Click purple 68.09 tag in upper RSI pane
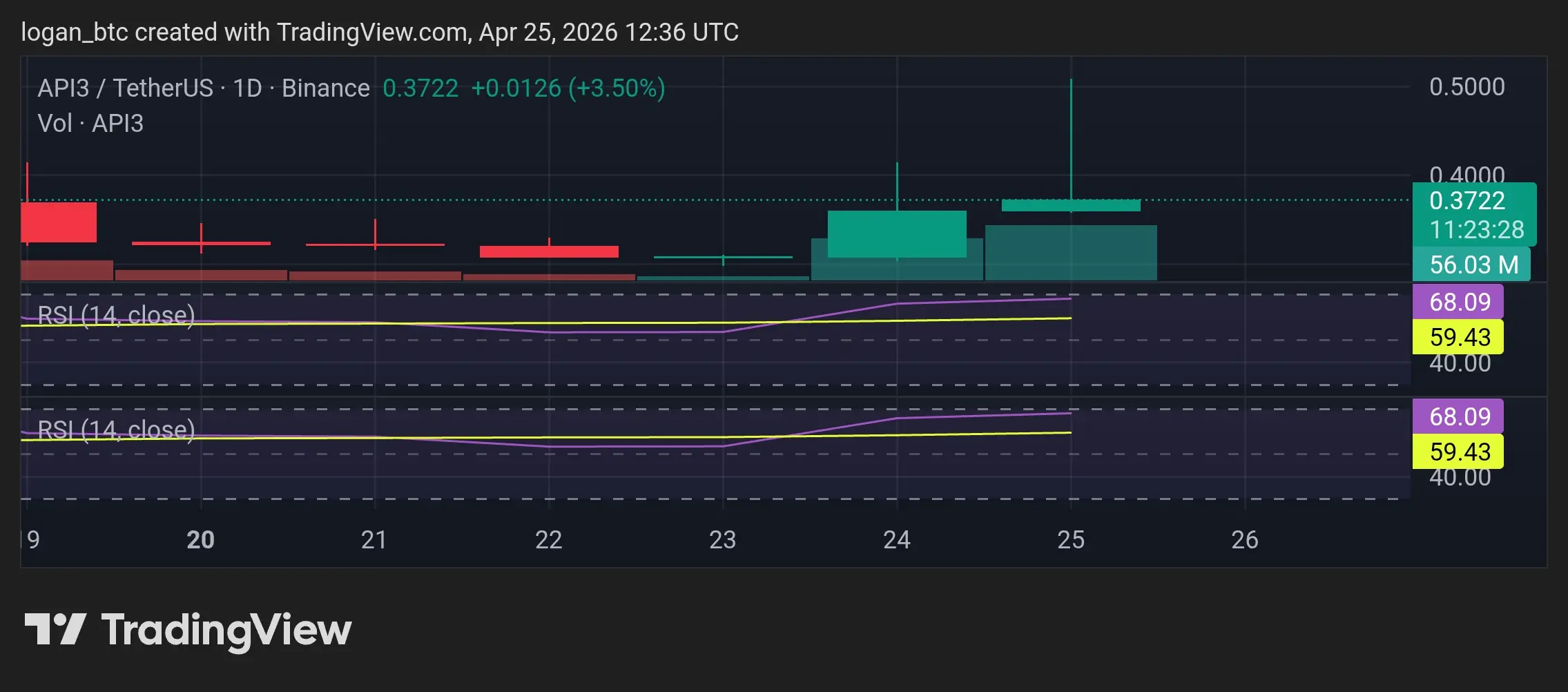The image size is (1568, 692). (1458, 302)
